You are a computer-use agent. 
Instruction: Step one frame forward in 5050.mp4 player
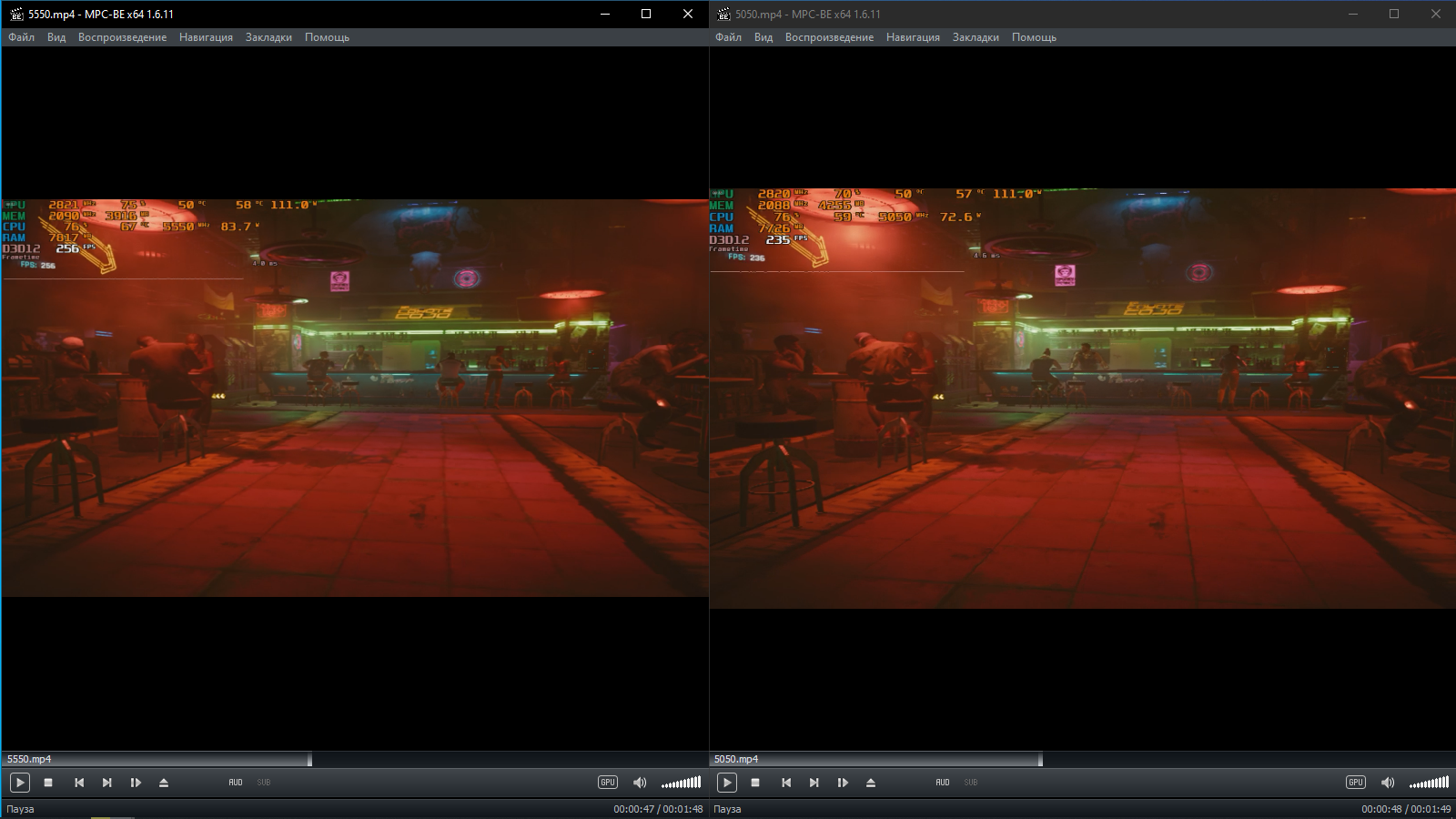pyautogui.click(x=843, y=783)
